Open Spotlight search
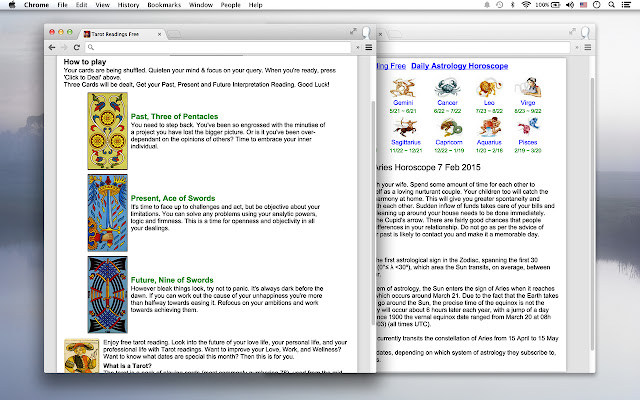Viewport: 640px width, 400px height. pos(611,5)
